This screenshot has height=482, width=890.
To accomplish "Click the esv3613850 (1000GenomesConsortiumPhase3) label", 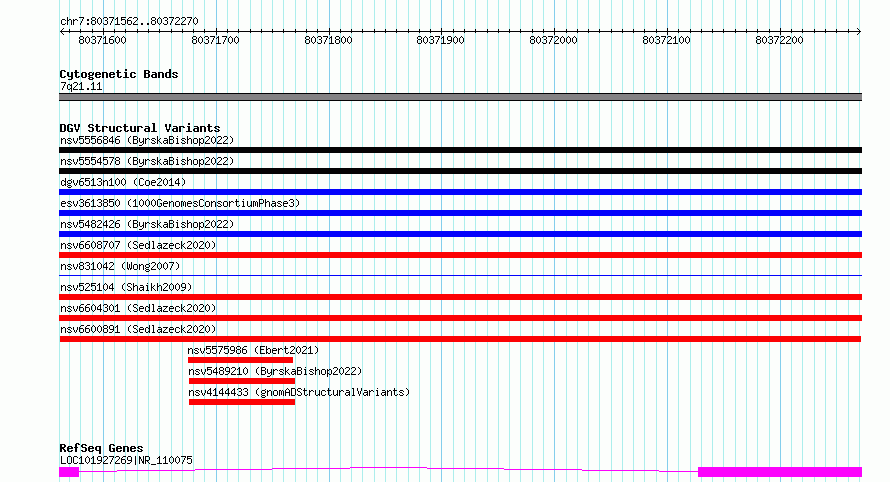I will click(x=180, y=203).
